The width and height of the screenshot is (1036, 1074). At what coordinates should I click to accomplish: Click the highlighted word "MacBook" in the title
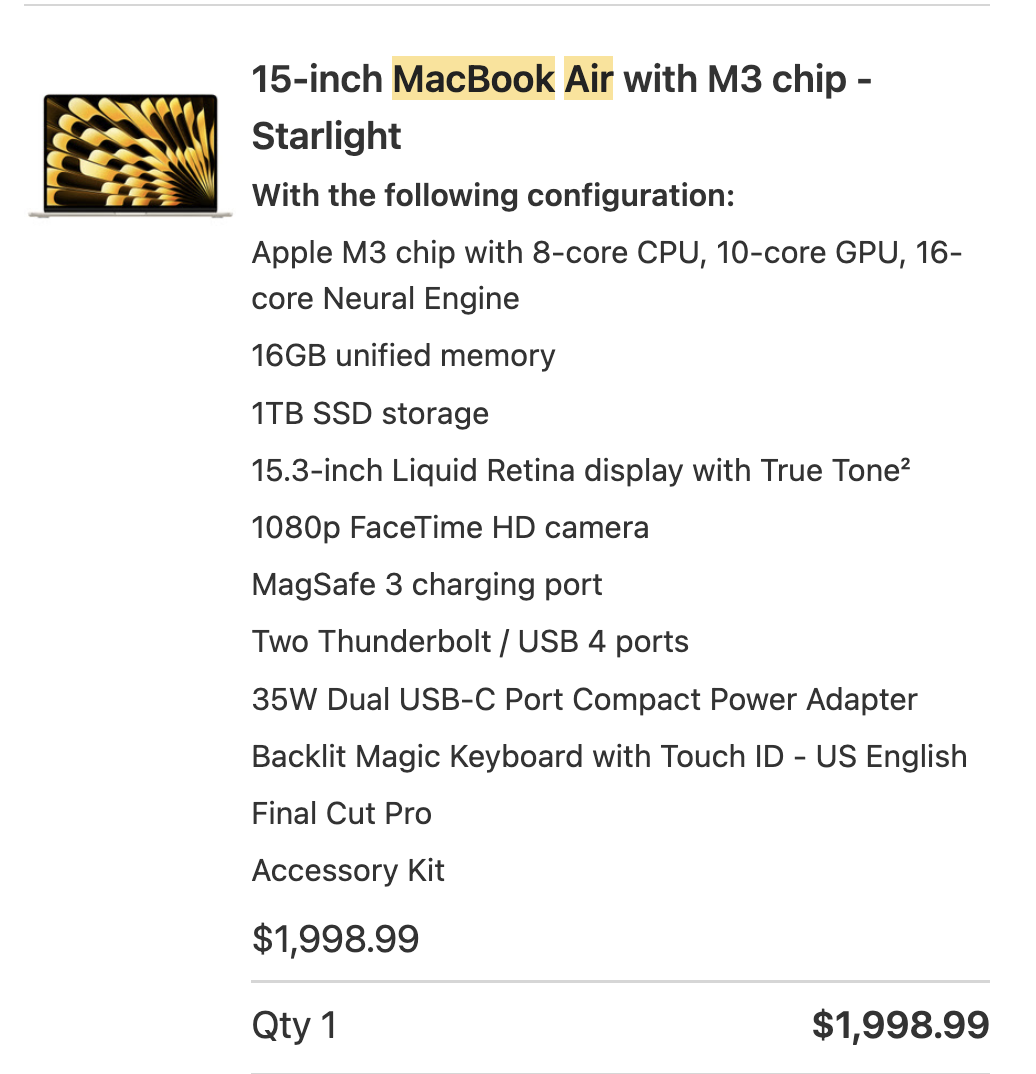click(x=473, y=79)
